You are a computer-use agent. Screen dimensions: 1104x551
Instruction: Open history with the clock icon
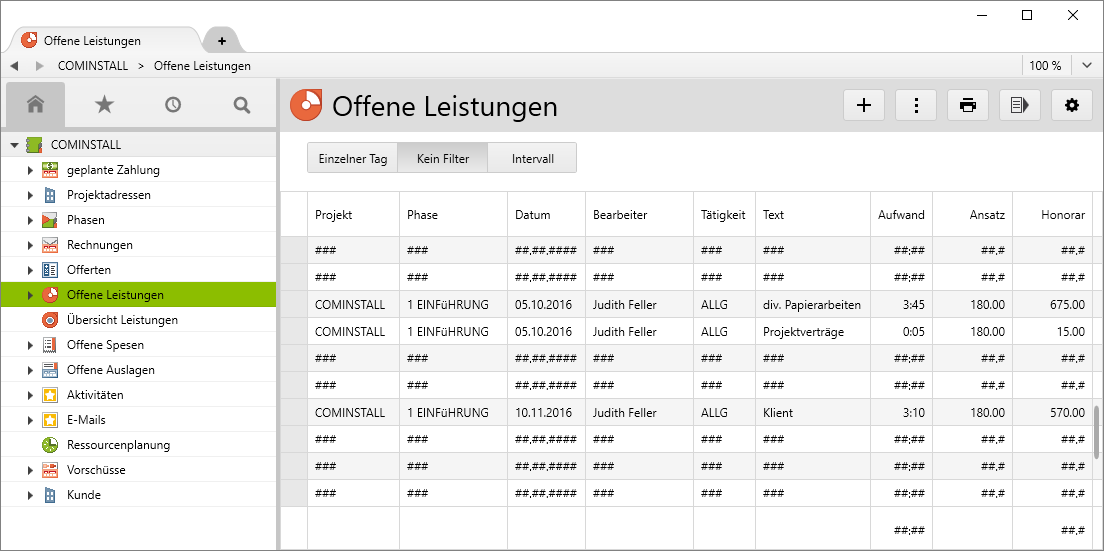(x=173, y=104)
